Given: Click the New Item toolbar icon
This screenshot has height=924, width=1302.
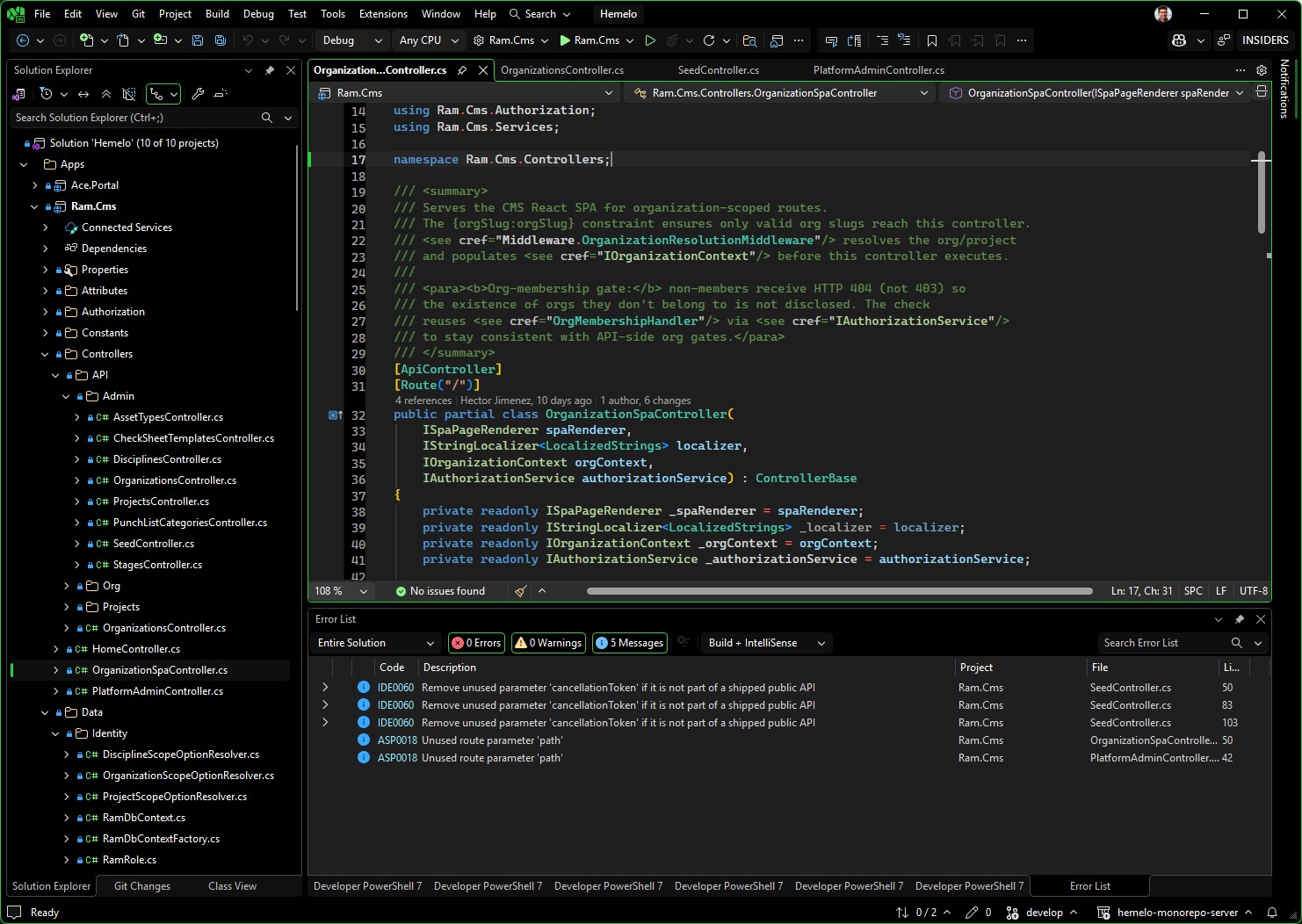Looking at the screenshot, I should tap(86, 40).
